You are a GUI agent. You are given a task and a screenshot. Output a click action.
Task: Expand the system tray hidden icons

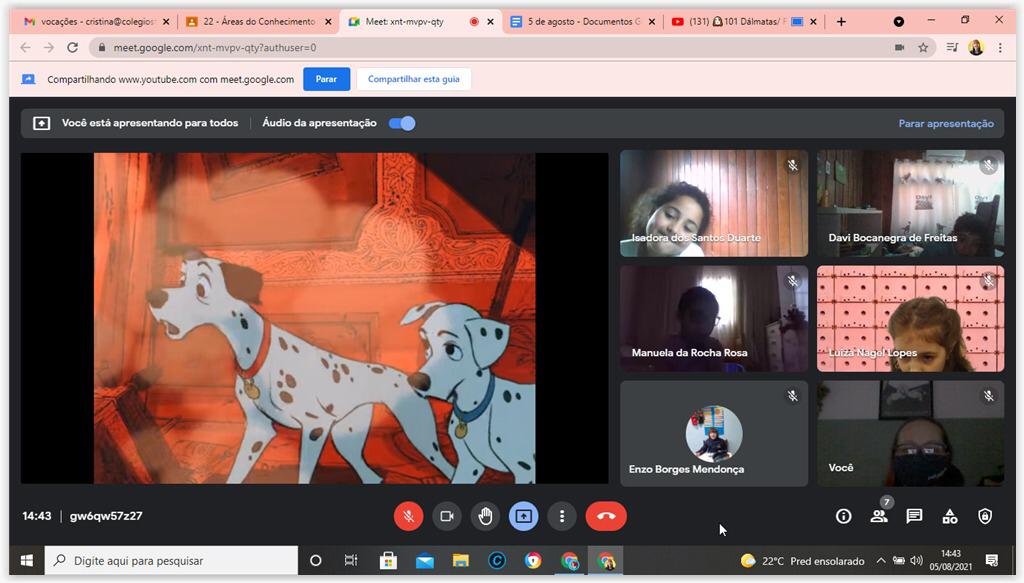tap(880, 561)
